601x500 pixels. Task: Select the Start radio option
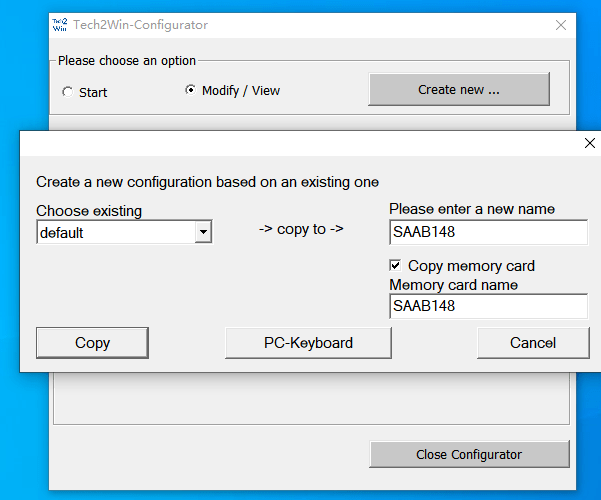tap(67, 92)
